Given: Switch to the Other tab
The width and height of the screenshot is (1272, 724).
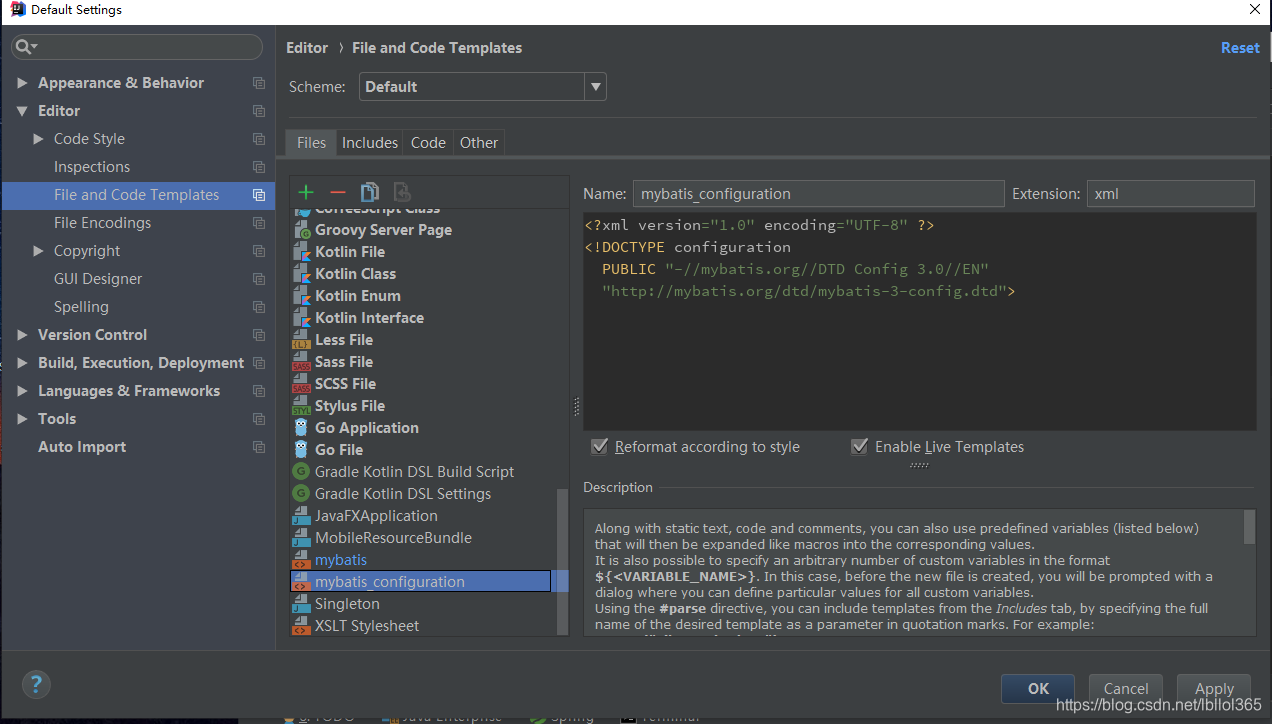Looking at the screenshot, I should [479, 143].
